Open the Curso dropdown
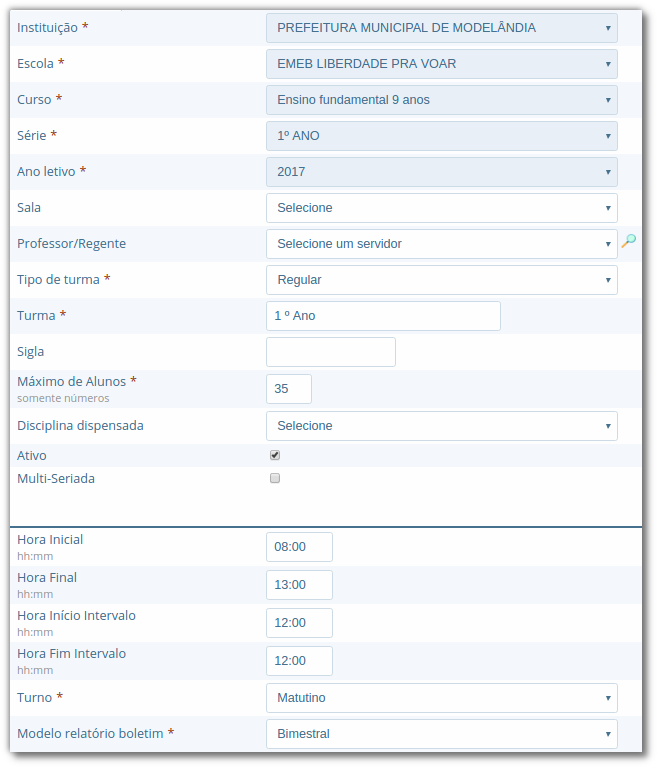The width and height of the screenshot is (658, 768). 441,100
